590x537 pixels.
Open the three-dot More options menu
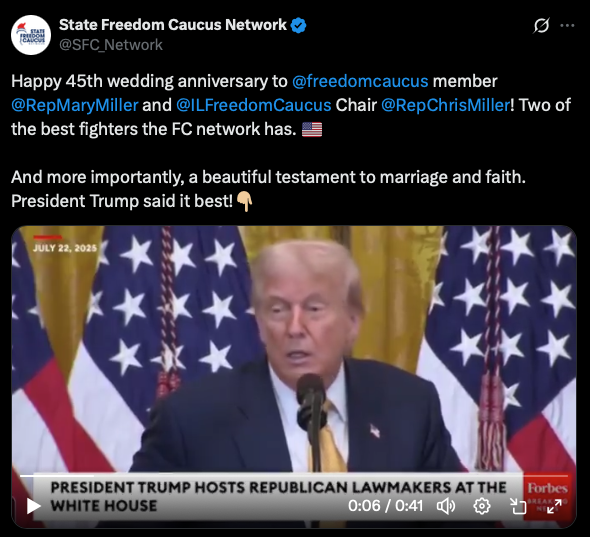(x=567, y=26)
